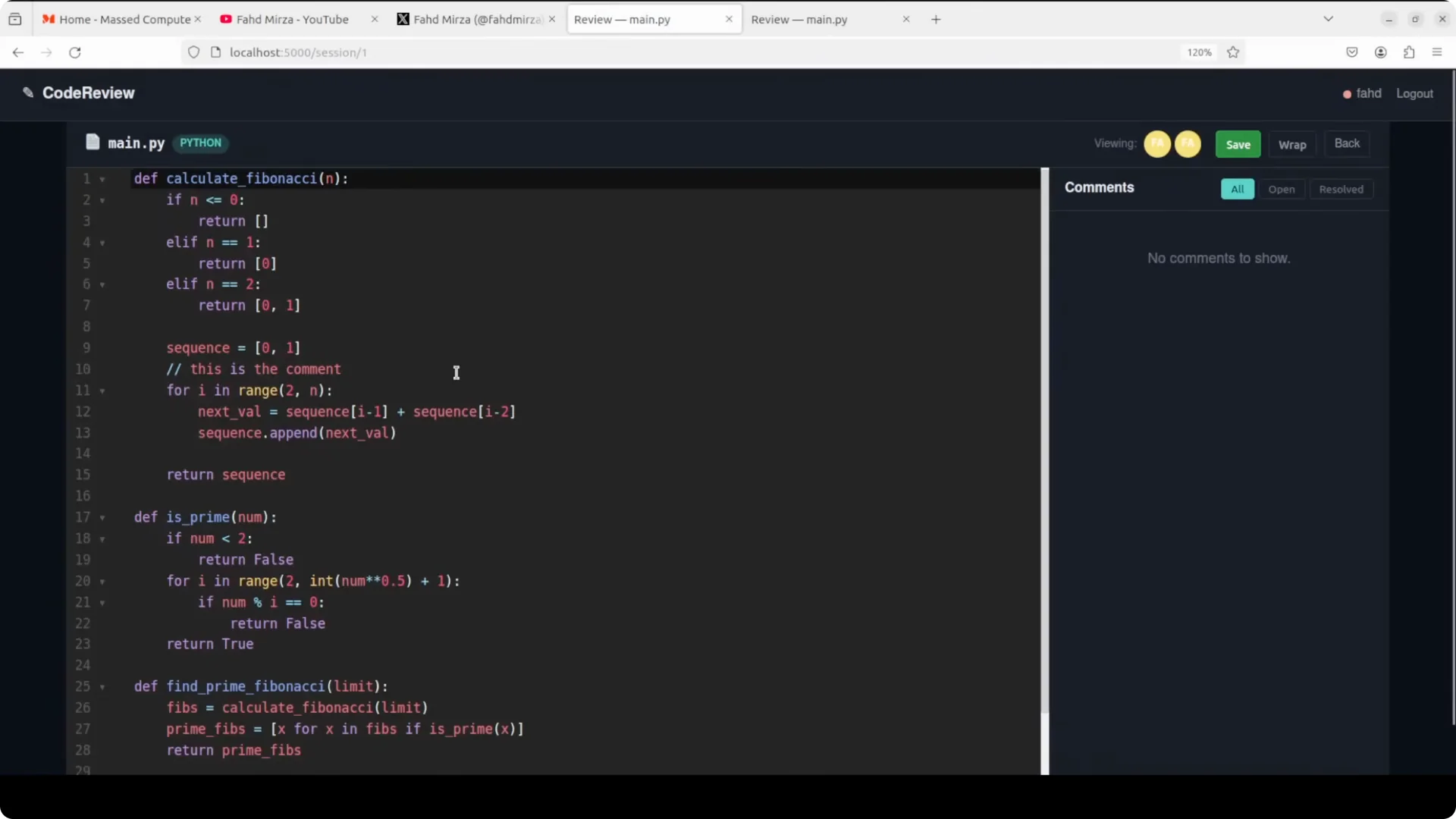Viewport: 1456px width, 819px height.
Task: Go back with browser back arrow
Action: click(18, 52)
